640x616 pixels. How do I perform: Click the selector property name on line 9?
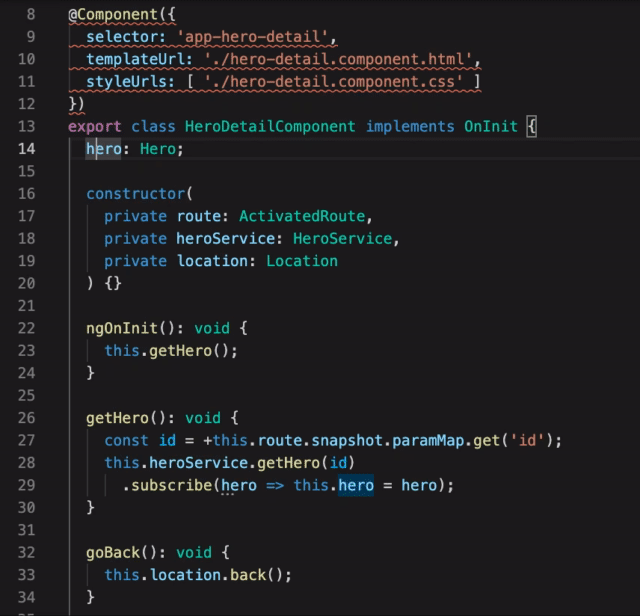(x=122, y=37)
